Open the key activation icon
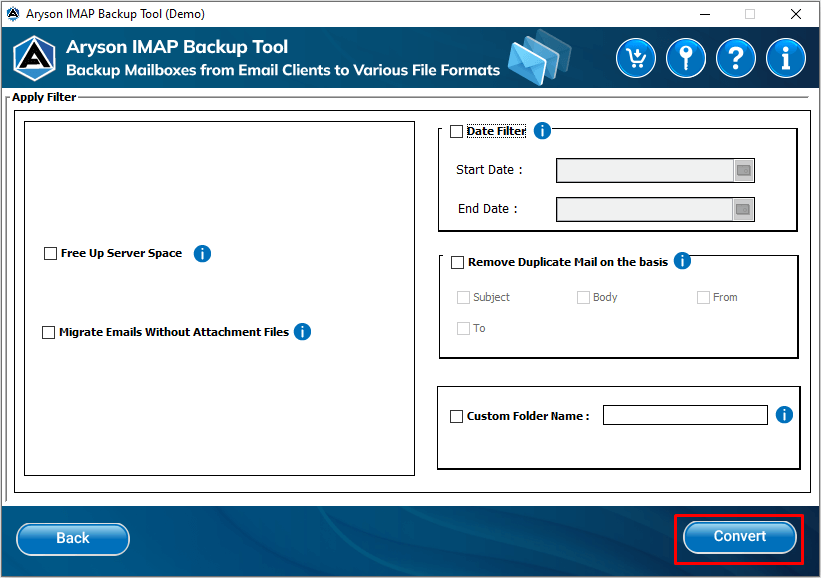Screen dimensions: 821x578 coord(685,58)
